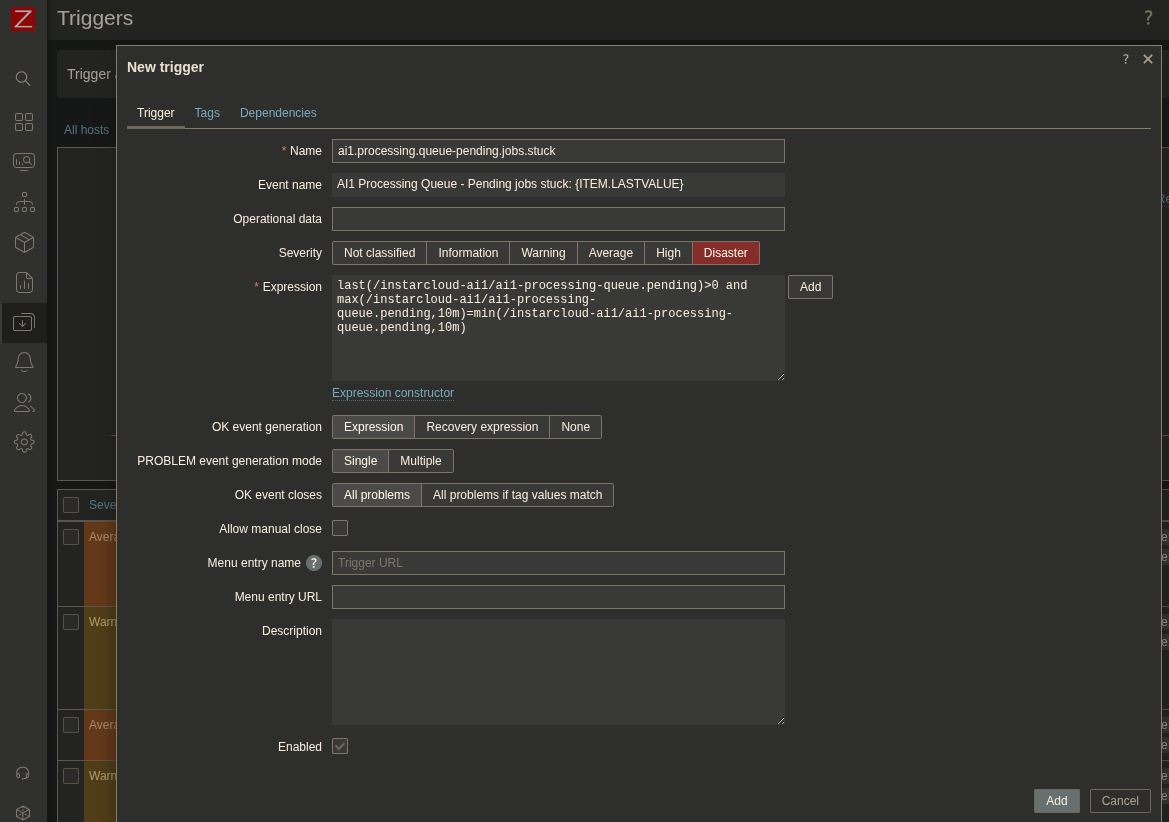
Task: Tick the second Average row checkbox
Action: 71,724
